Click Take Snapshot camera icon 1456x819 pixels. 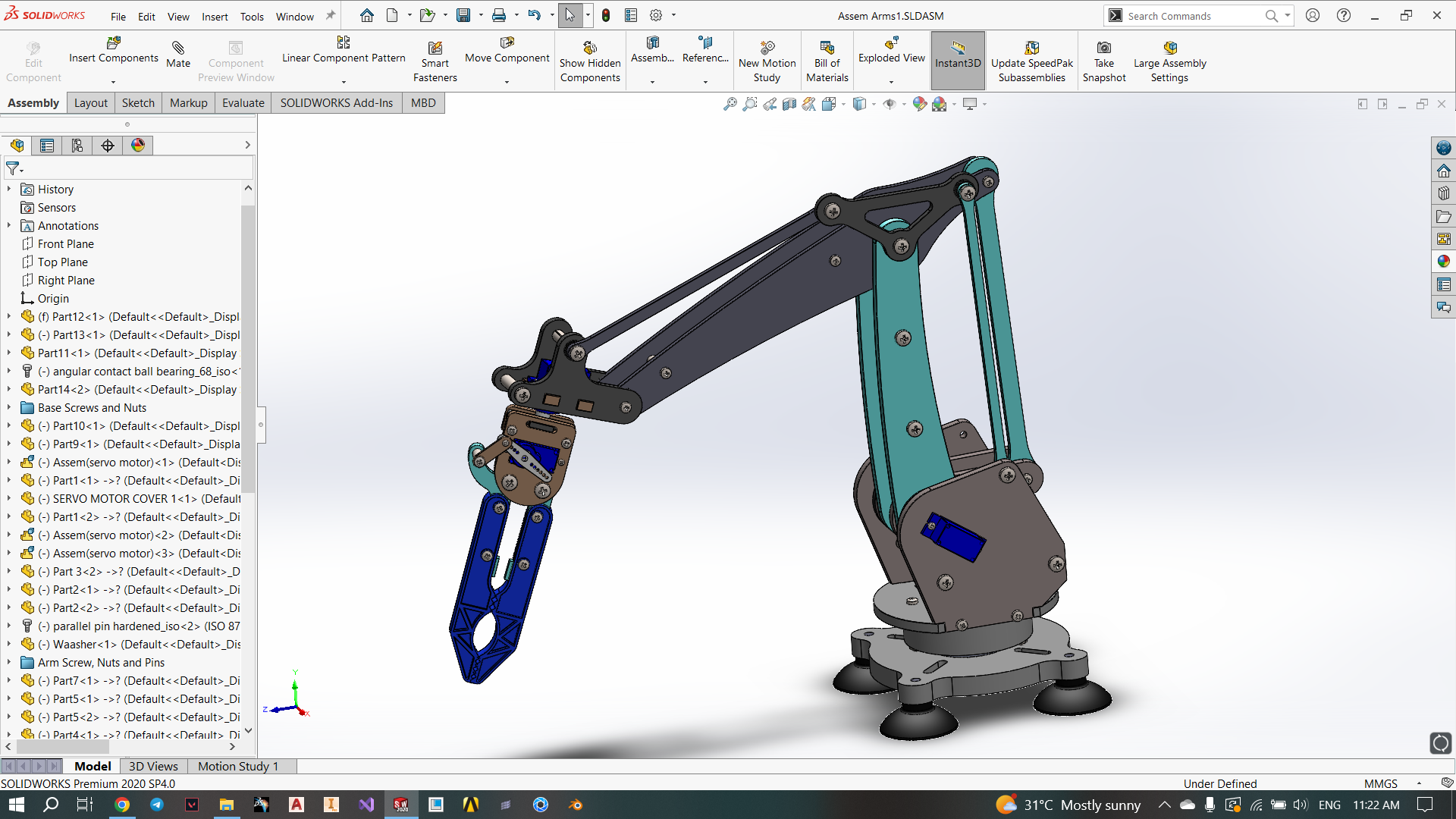coord(1103,48)
